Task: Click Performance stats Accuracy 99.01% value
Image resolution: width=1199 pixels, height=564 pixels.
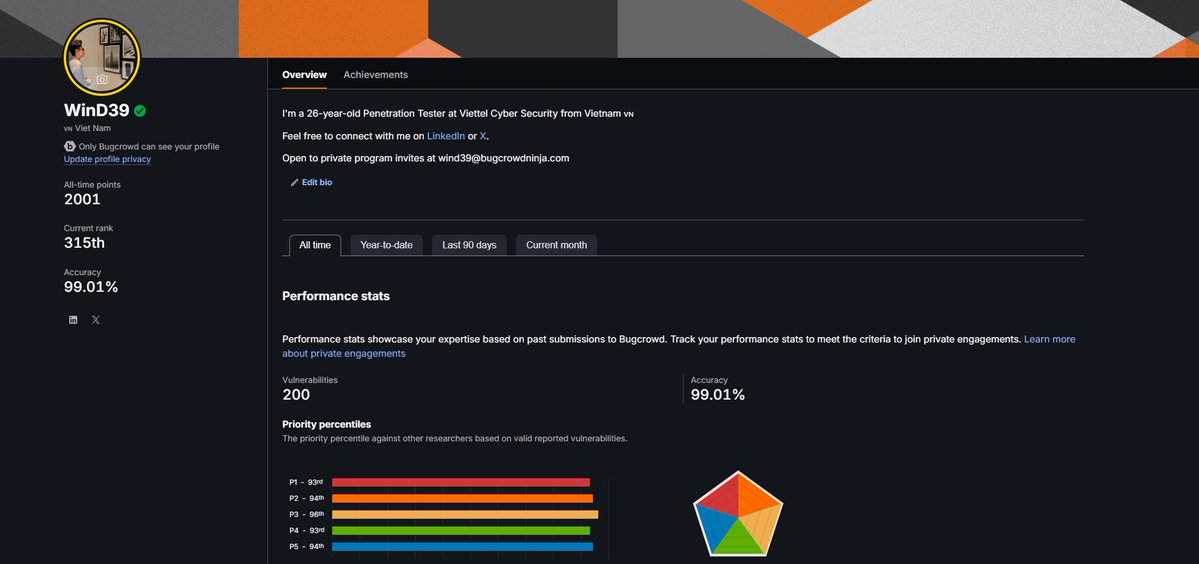Action: click(x=717, y=395)
